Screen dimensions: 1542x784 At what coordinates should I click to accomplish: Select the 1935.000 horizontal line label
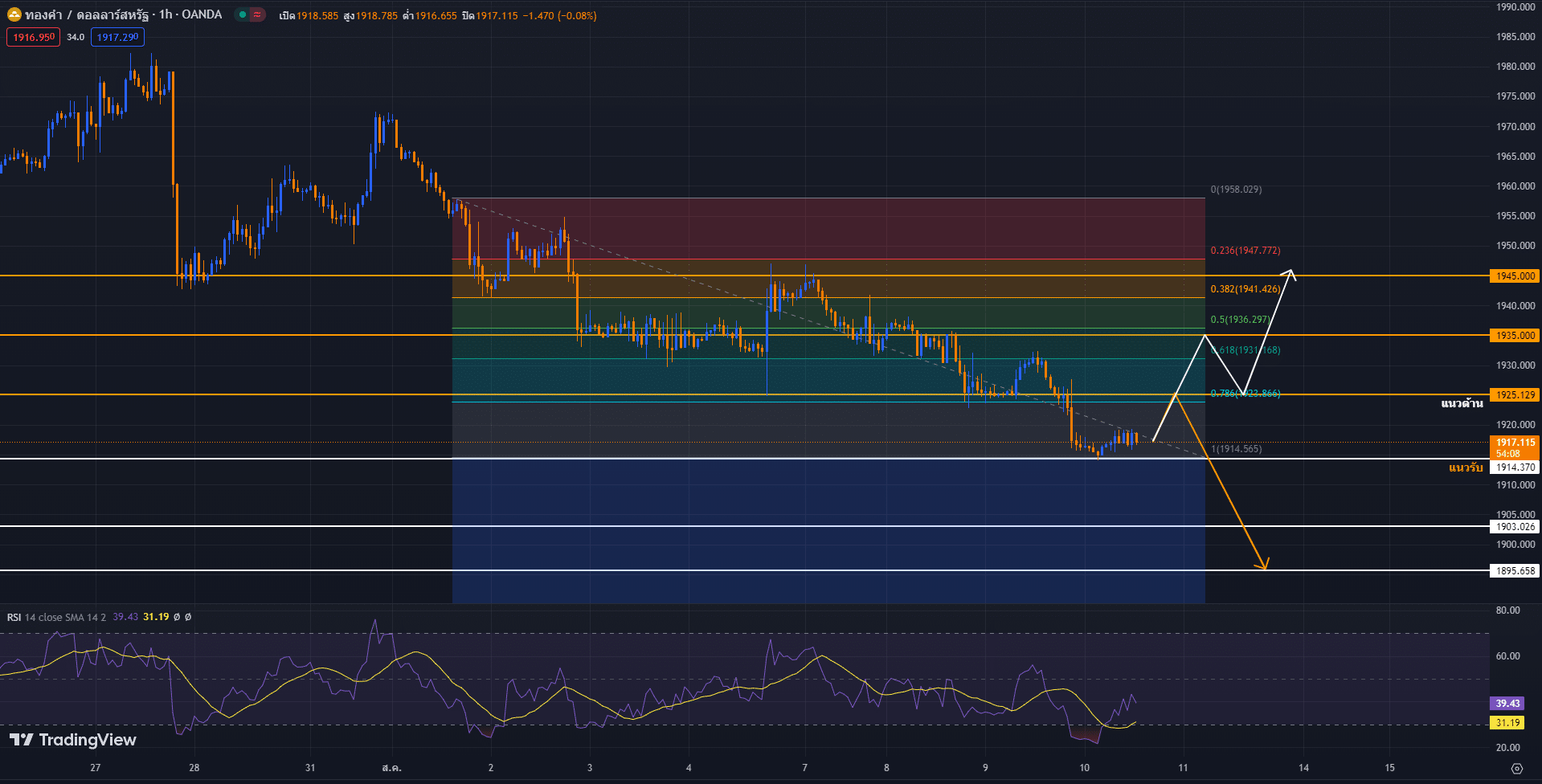point(1515,336)
